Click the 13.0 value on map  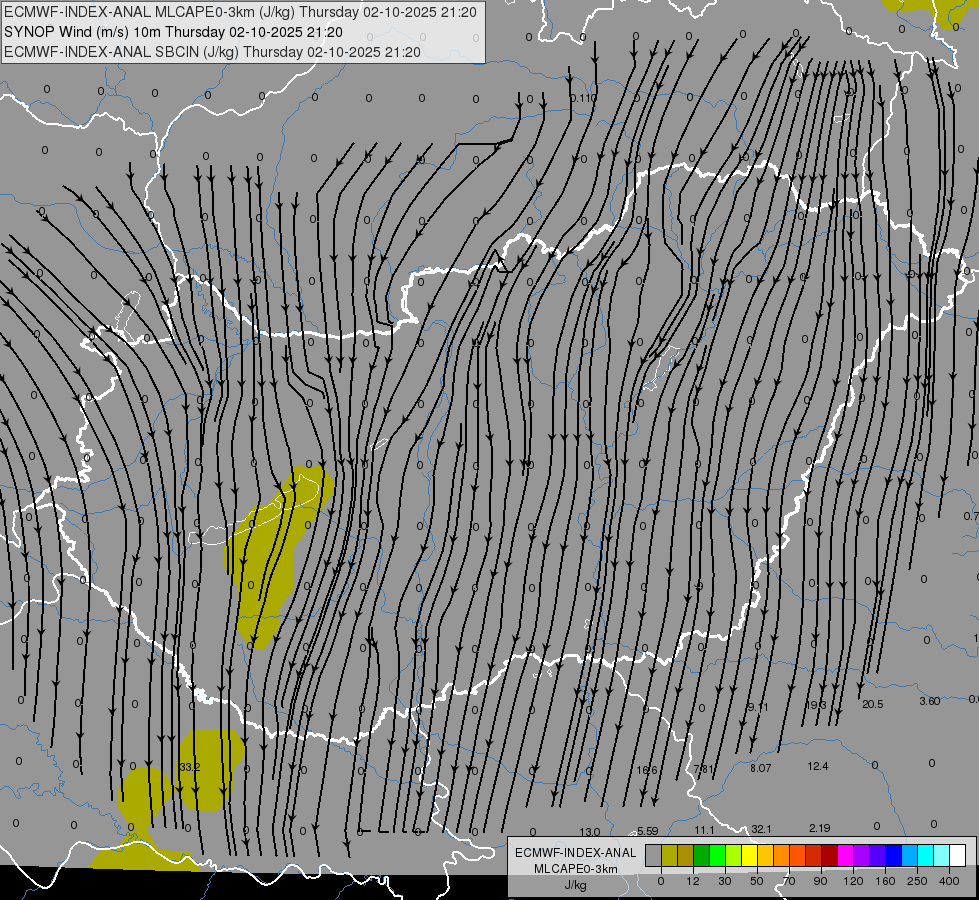click(589, 832)
